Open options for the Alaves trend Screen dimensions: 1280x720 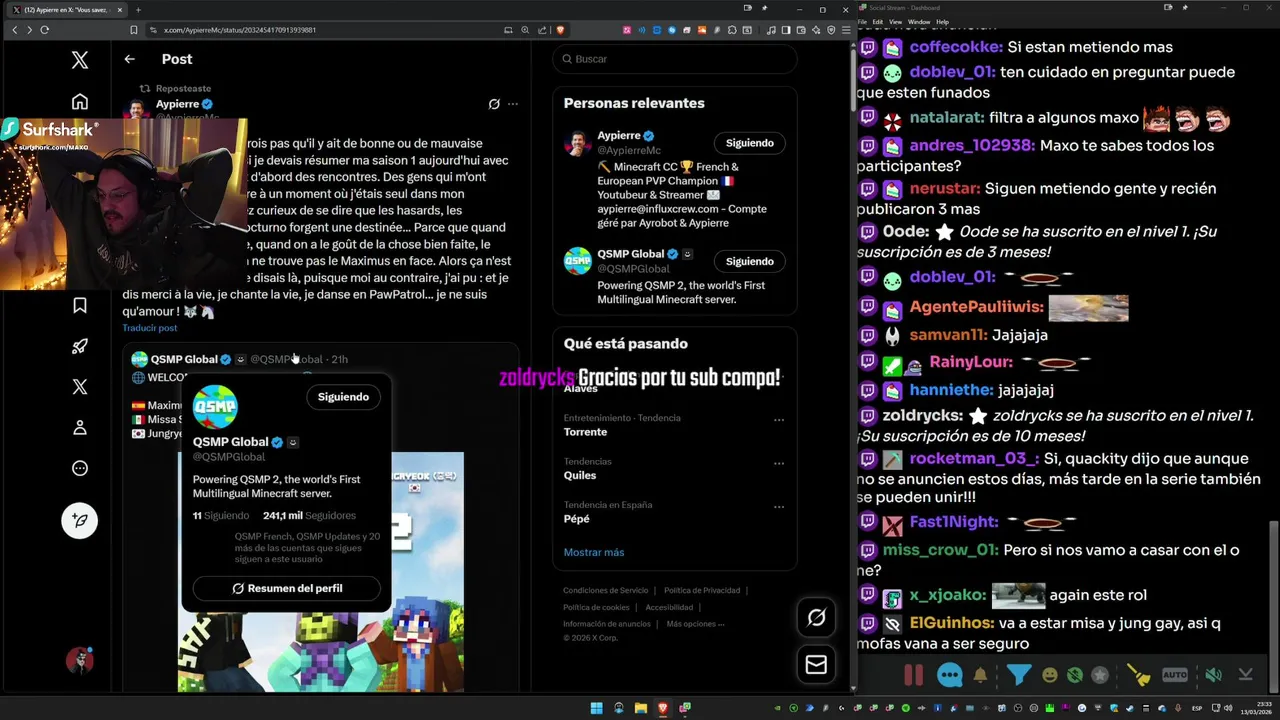coord(779,378)
